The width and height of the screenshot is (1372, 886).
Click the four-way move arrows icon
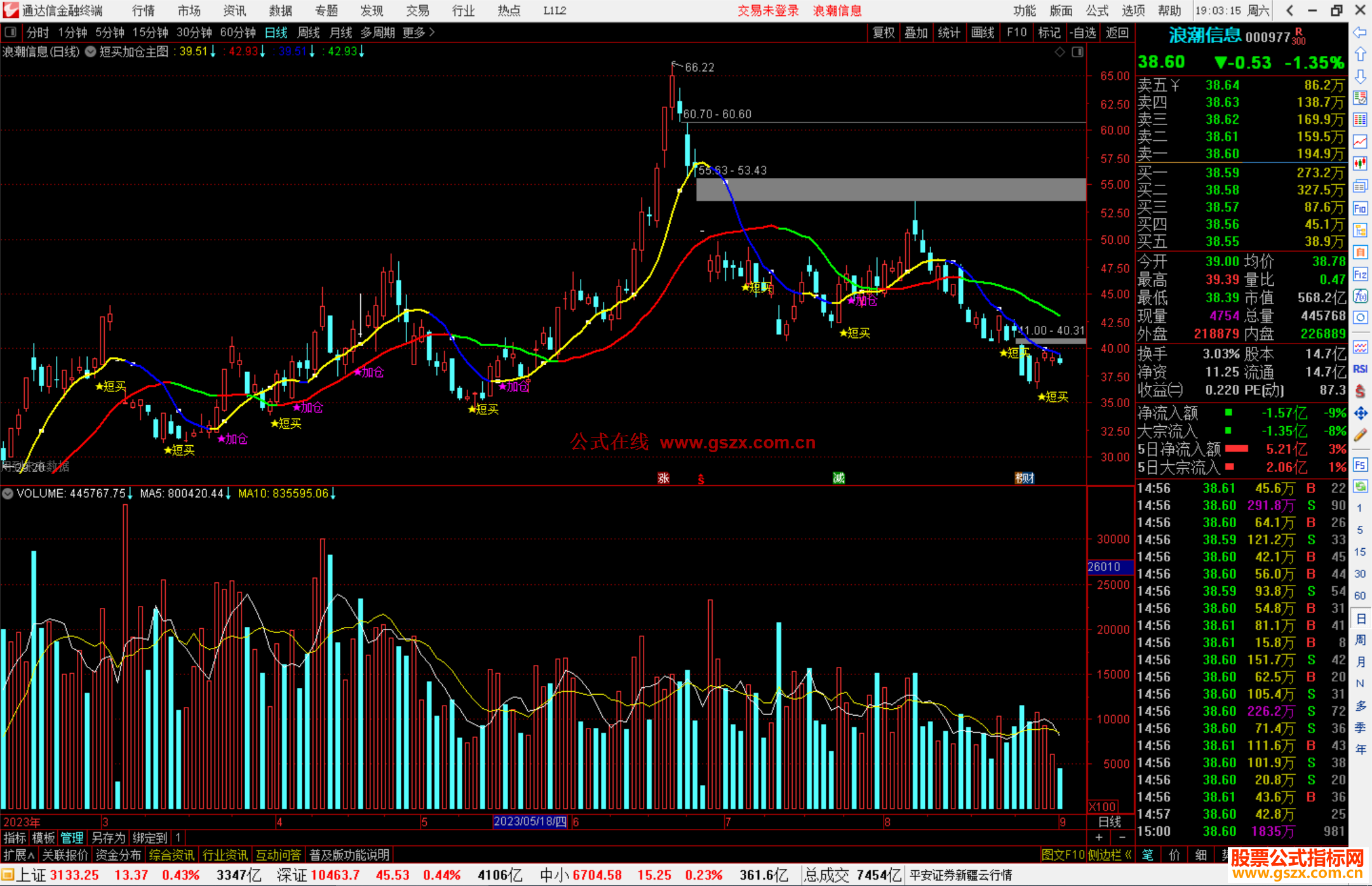coord(1360,413)
